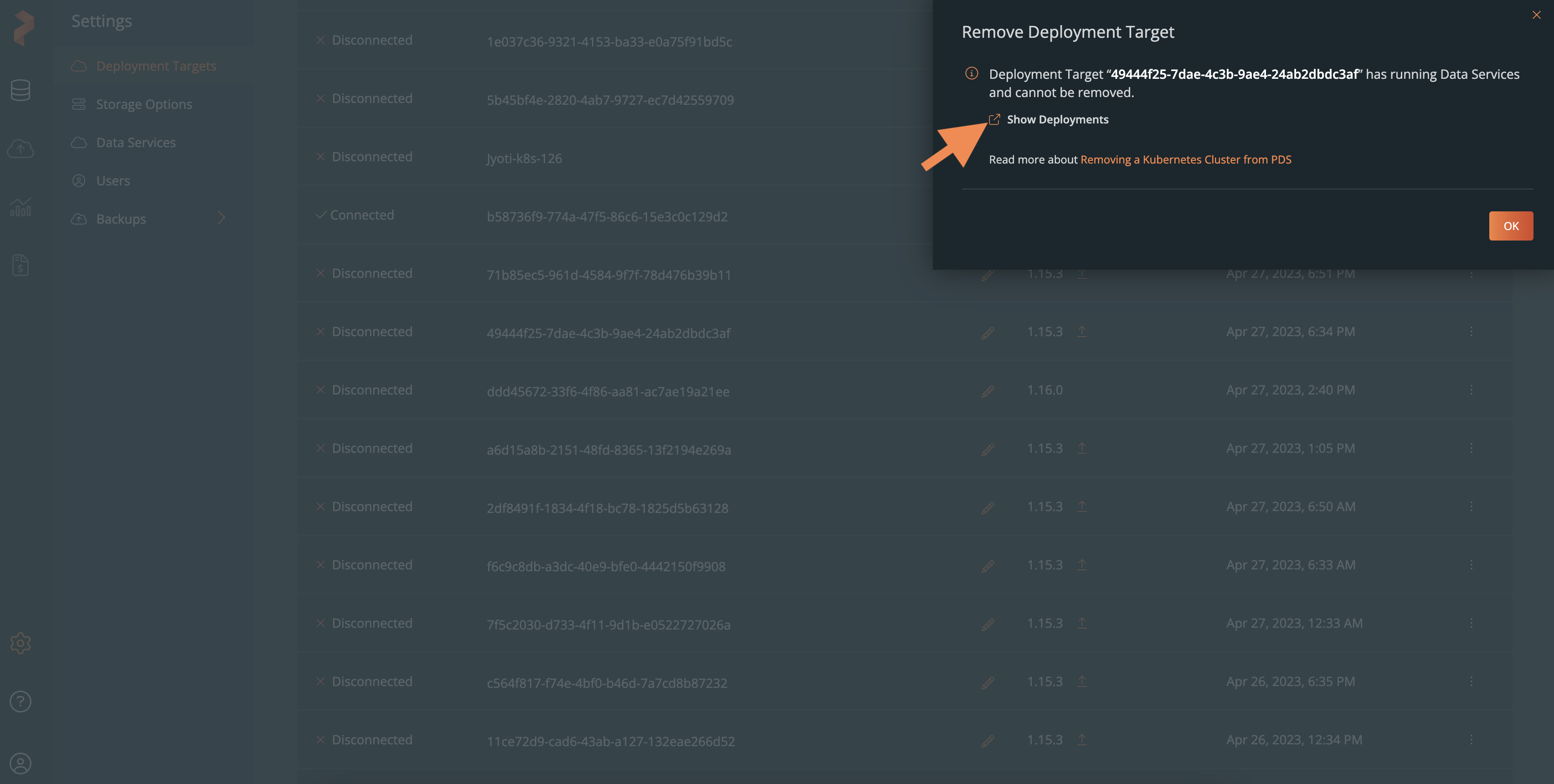Viewport: 1554px width, 784px height.
Task: Click version 1.16.0 in ddd45672 row
Action: click(x=1045, y=390)
